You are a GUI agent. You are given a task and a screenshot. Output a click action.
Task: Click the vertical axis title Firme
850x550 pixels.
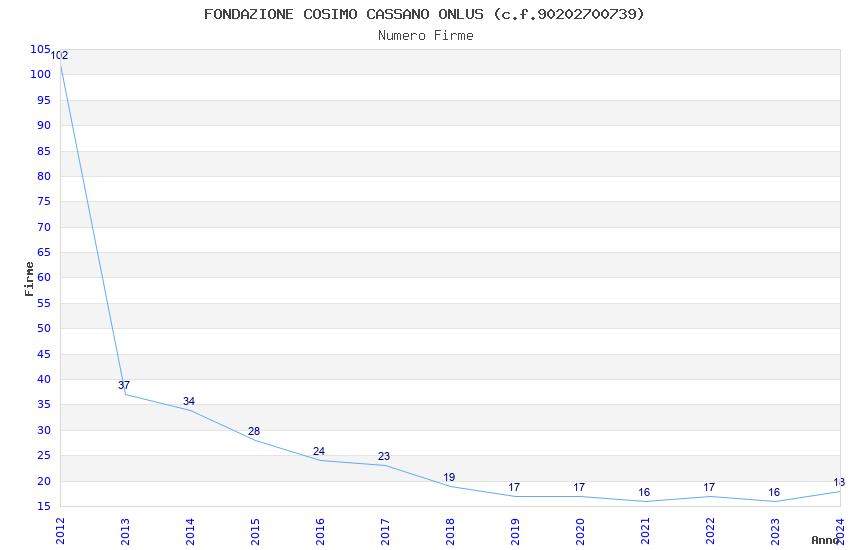(x=29, y=279)
